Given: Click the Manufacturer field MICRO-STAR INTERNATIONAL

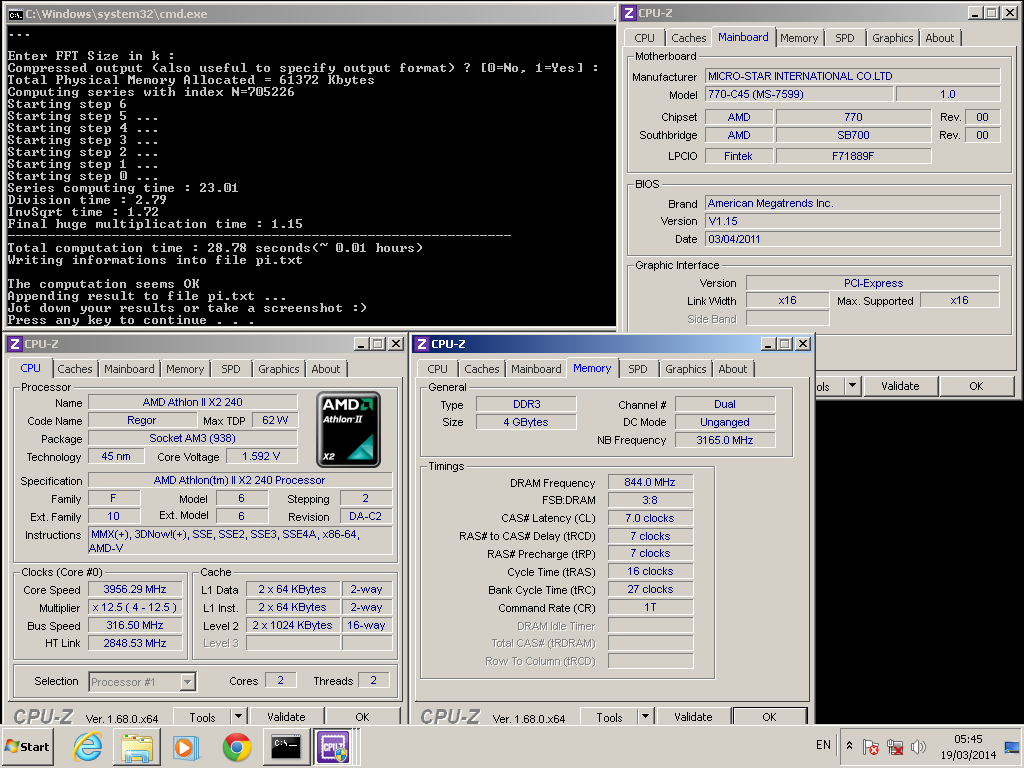Looking at the screenshot, I should [x=853, y=76].
